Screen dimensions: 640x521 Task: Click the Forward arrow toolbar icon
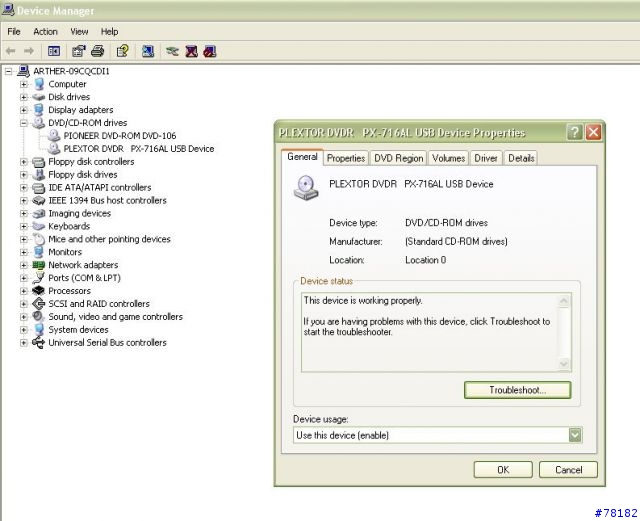coord(29,51)
